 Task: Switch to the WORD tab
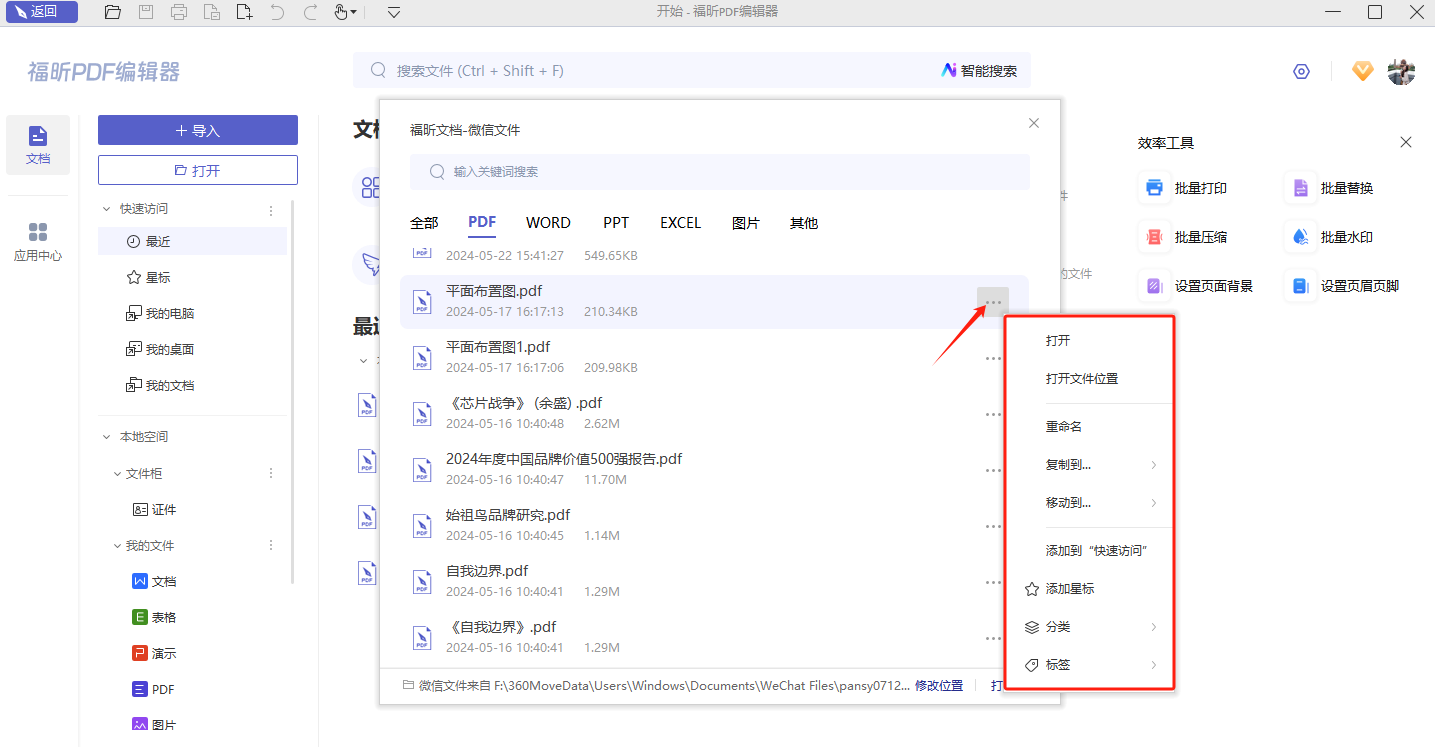coord(548,223)
